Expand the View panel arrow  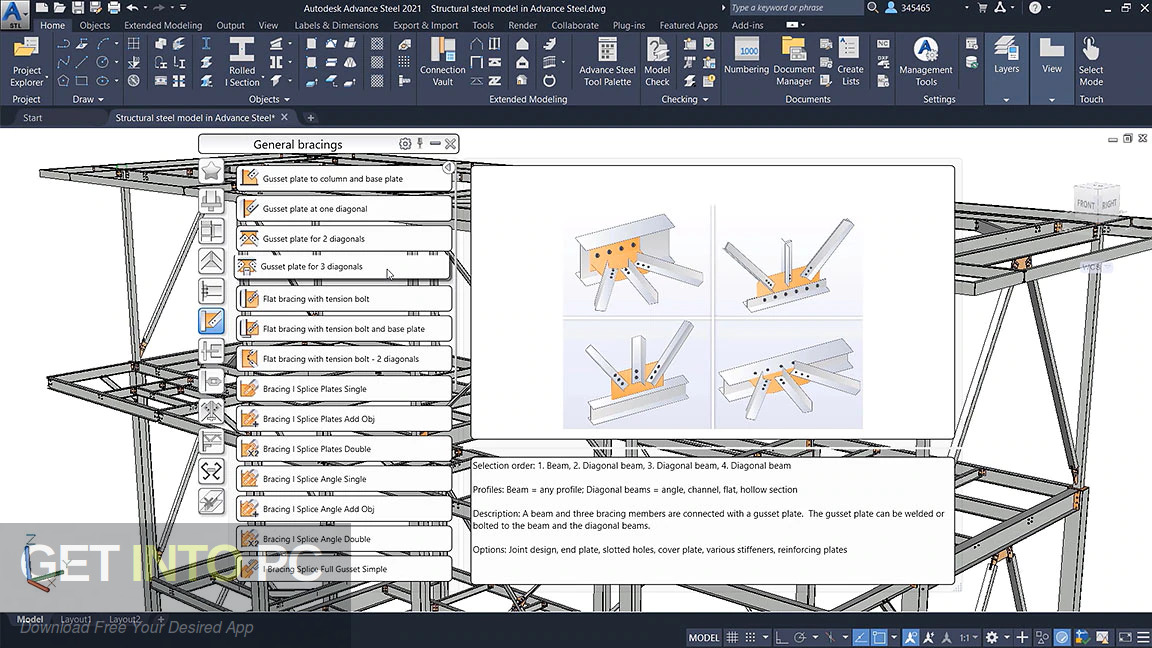coord(1051,99)
